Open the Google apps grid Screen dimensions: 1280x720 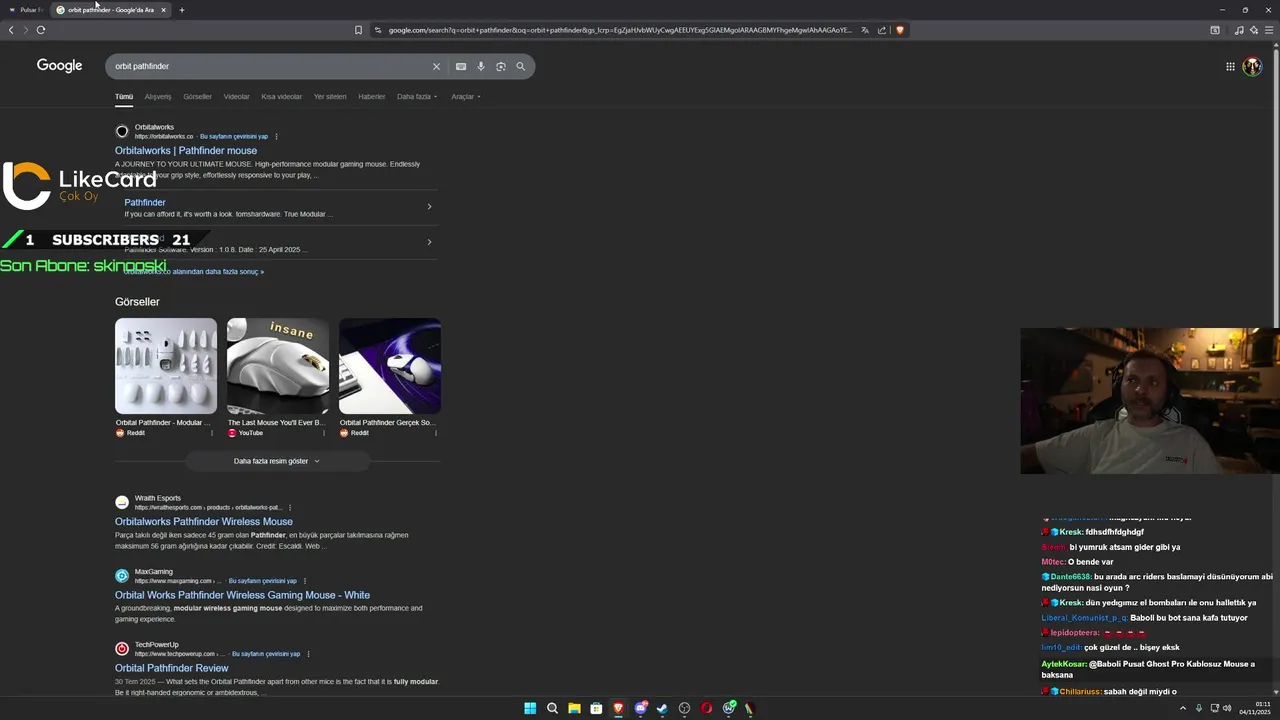tap(1230, 66)
